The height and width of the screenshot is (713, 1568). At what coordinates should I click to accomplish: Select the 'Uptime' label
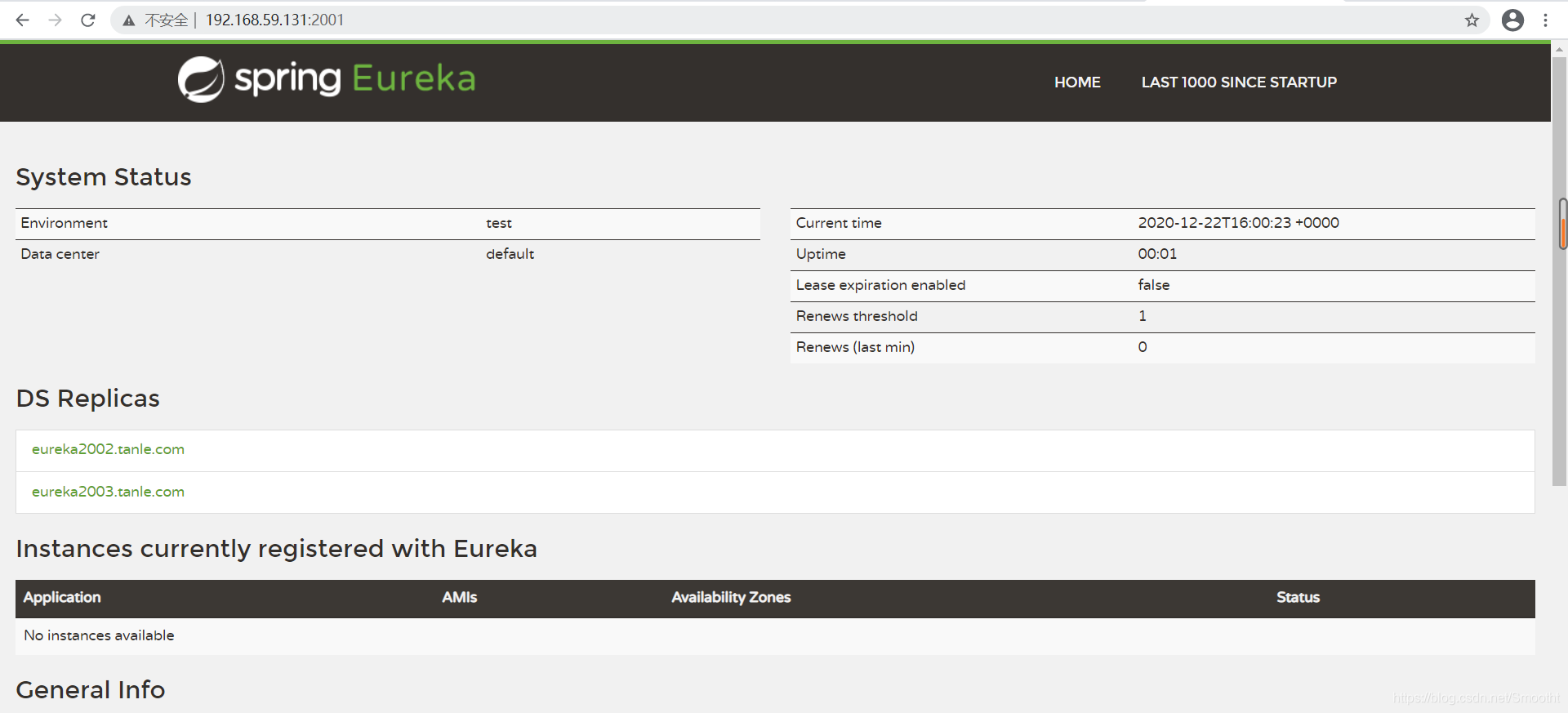point(821,254)
